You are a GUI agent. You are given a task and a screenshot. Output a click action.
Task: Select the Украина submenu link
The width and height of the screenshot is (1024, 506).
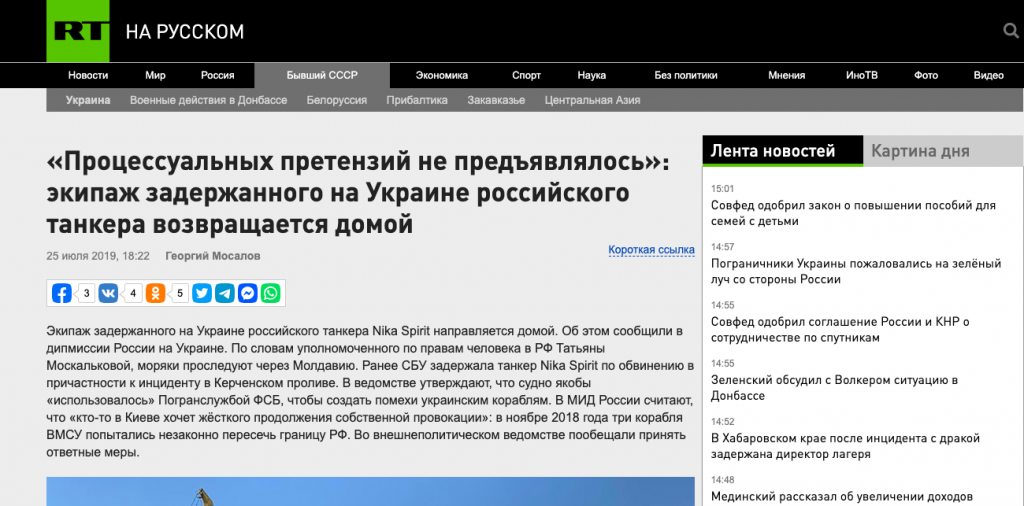coord(88,100)
